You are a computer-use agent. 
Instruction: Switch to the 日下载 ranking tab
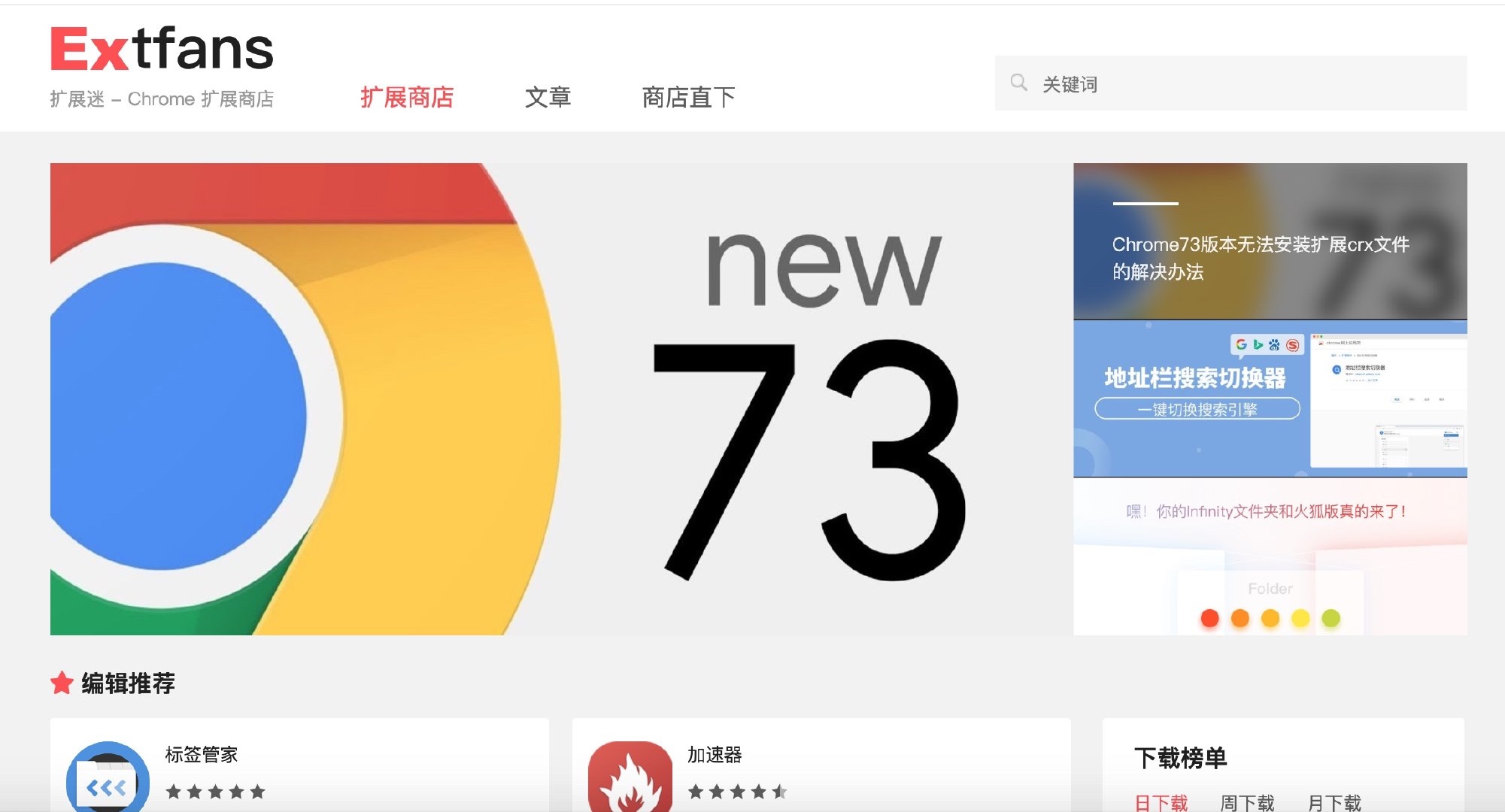(1161, 803)
